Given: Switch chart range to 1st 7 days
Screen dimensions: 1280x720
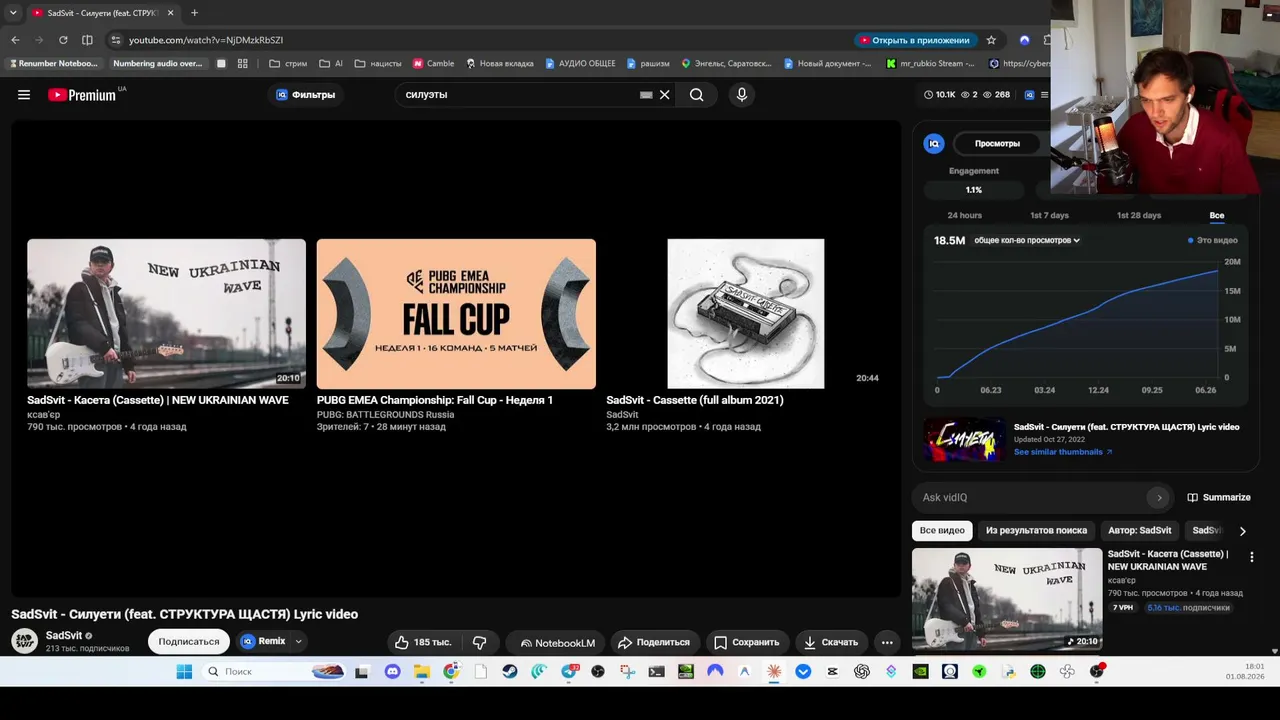Looking at the screenshot, I should tap(1049, 215).
